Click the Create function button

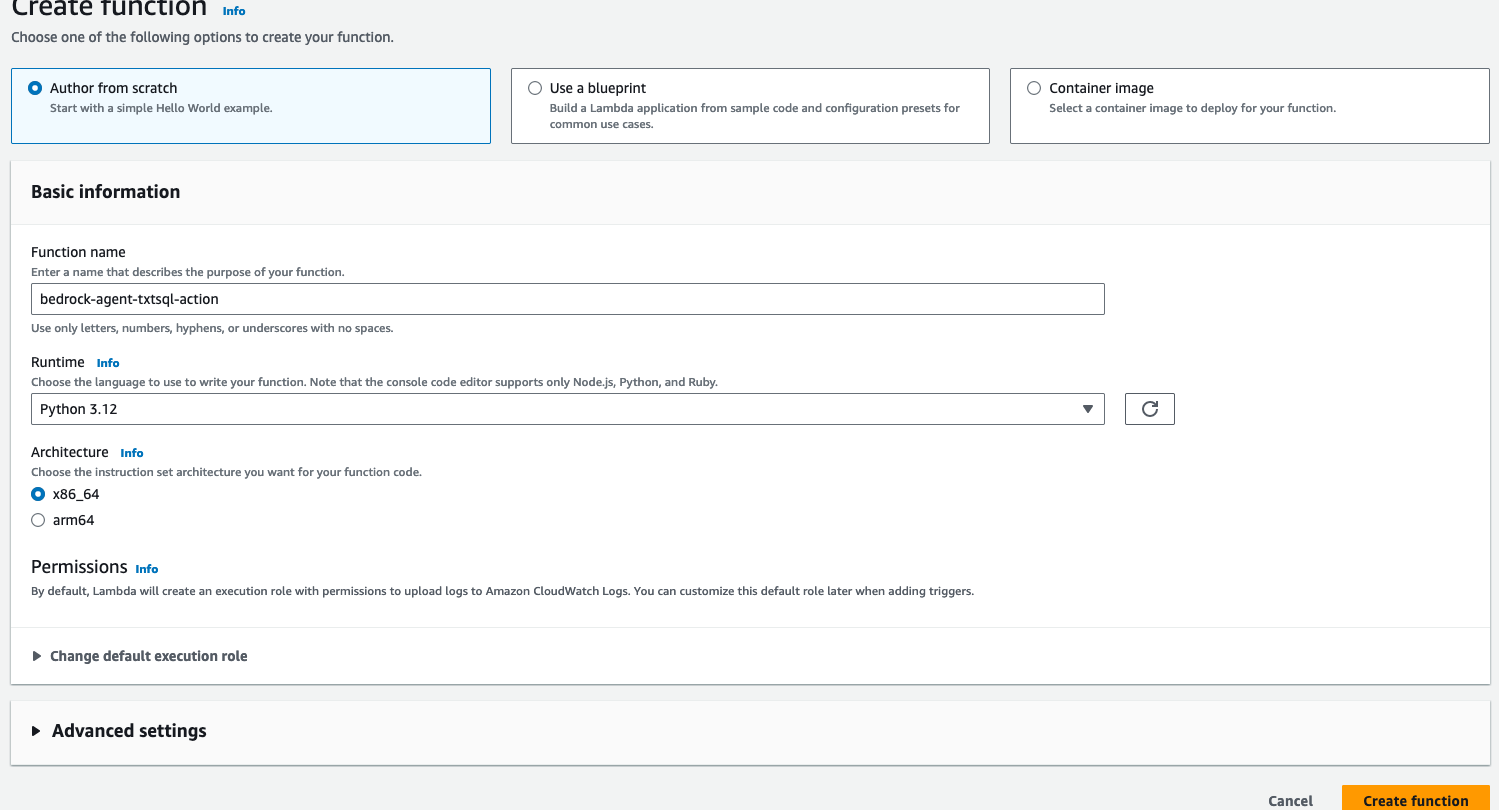click(x=1416, y=799)
